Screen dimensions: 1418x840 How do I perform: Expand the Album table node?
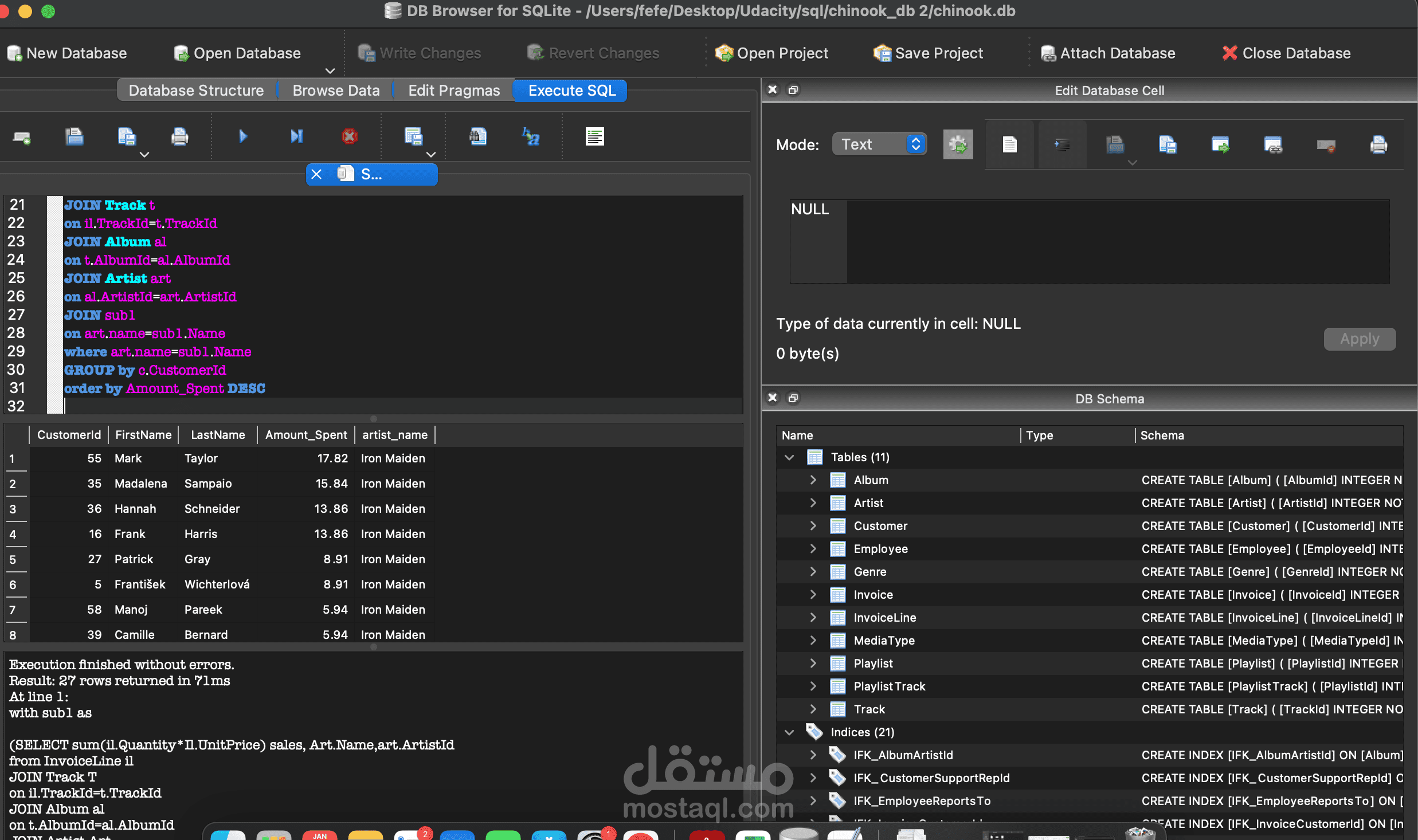[x=812, y=480]
